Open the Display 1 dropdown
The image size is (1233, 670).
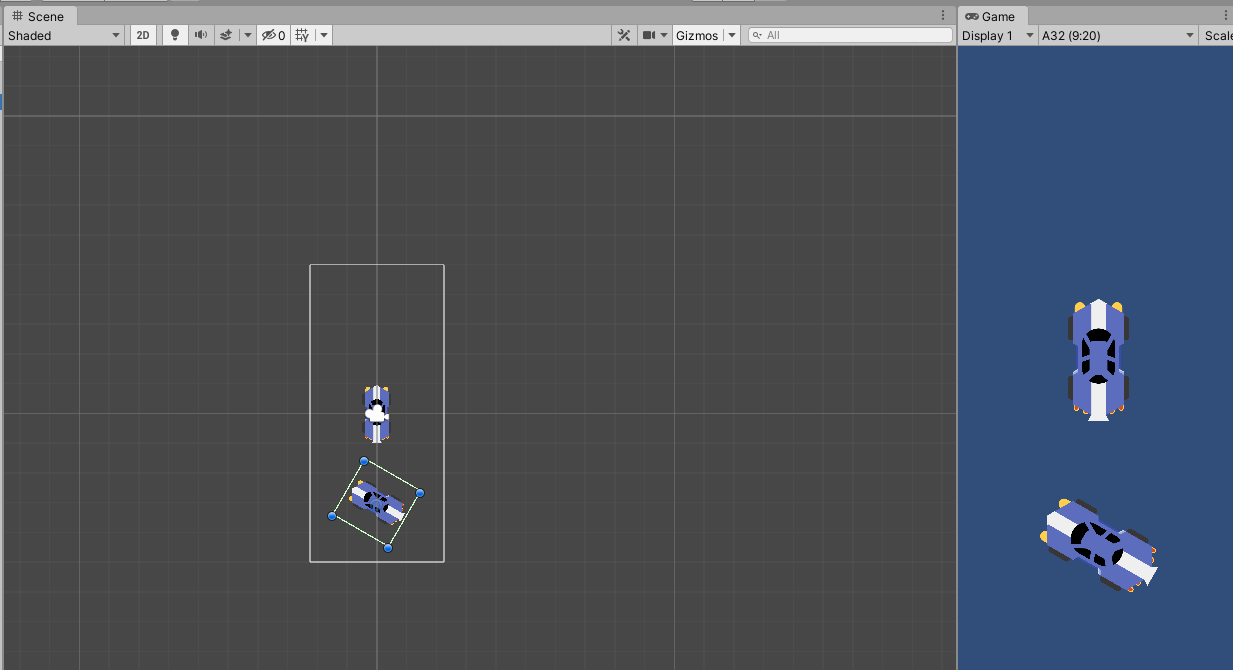click(x=998, y=35)
